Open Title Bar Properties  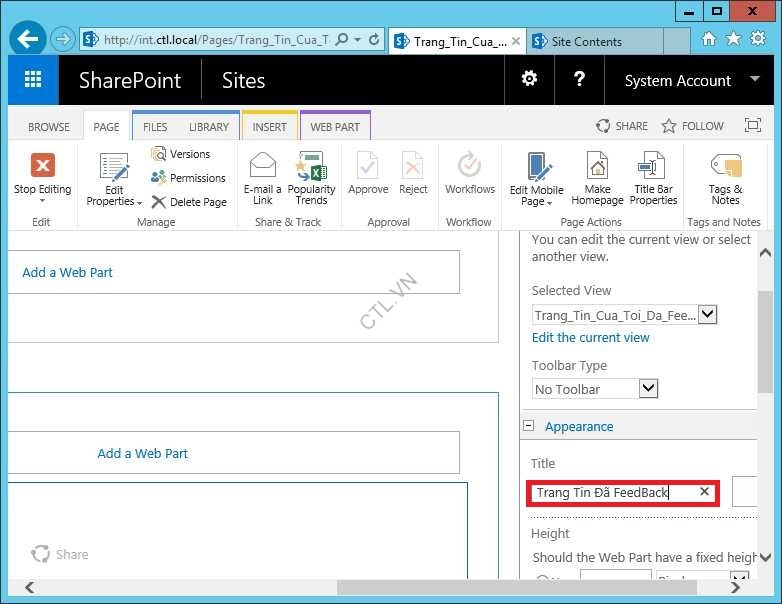point(653,166)
